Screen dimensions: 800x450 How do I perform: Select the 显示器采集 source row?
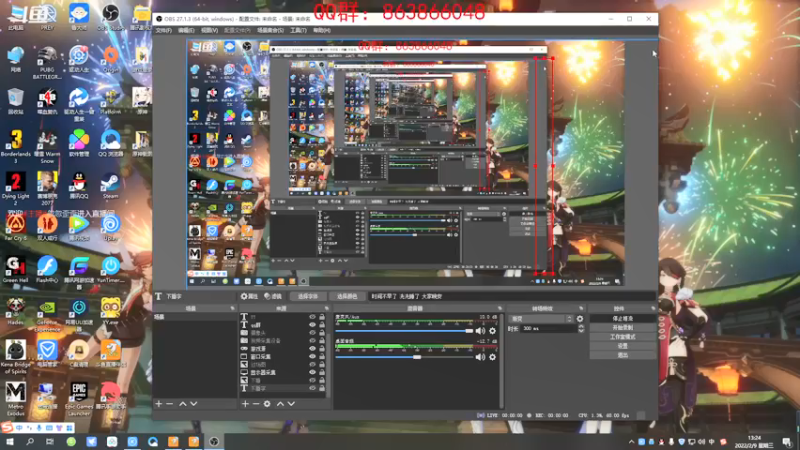click(x=283, y=372)
